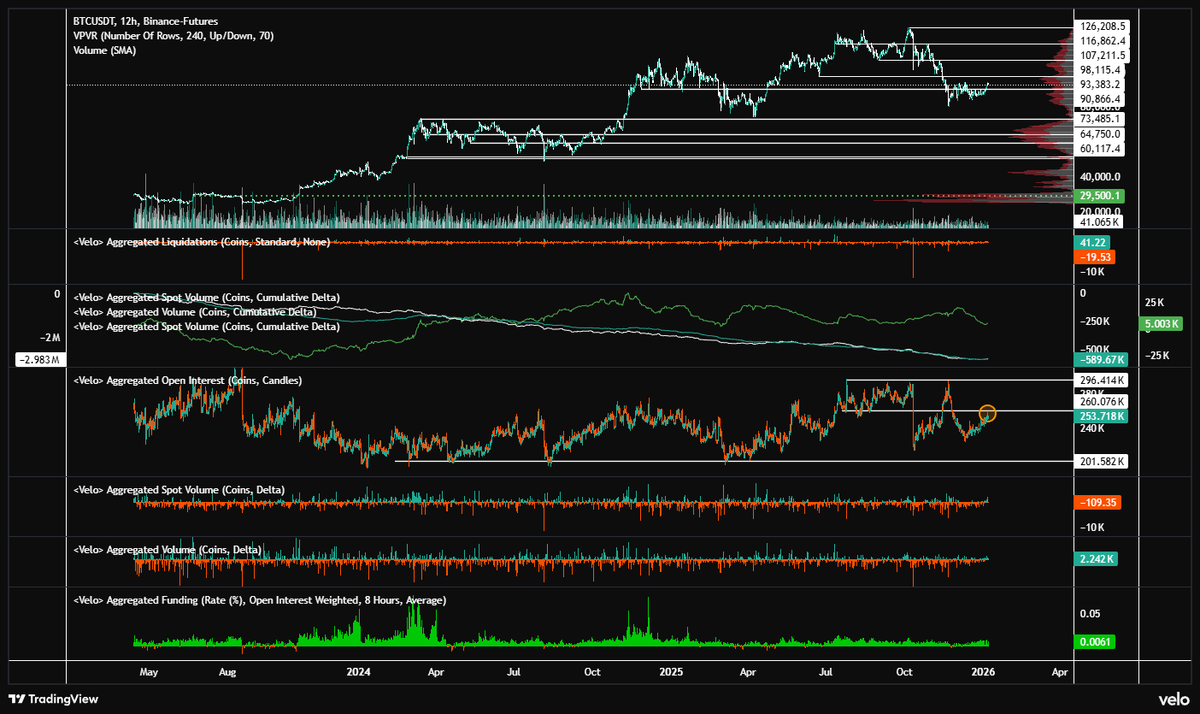Click the 296.414K open interest level

(1103, 381)
